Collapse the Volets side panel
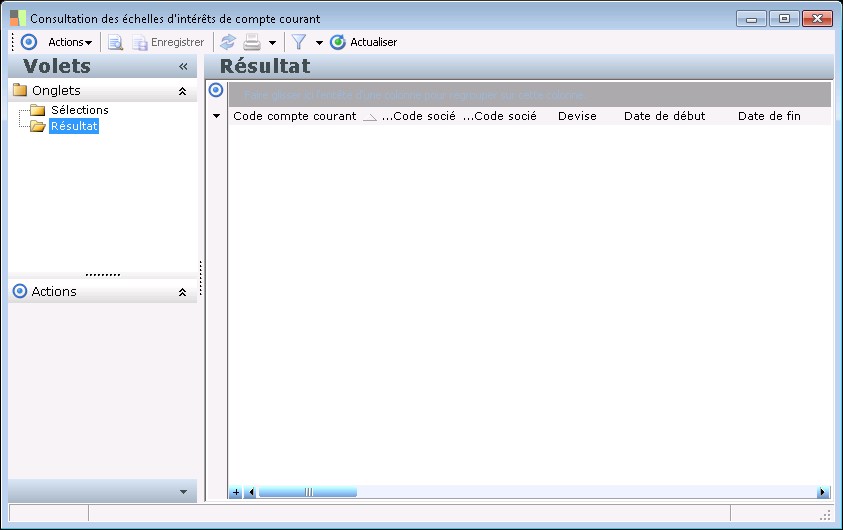The width and height of the screenshot is (843, 530). (x=183, y=67)
